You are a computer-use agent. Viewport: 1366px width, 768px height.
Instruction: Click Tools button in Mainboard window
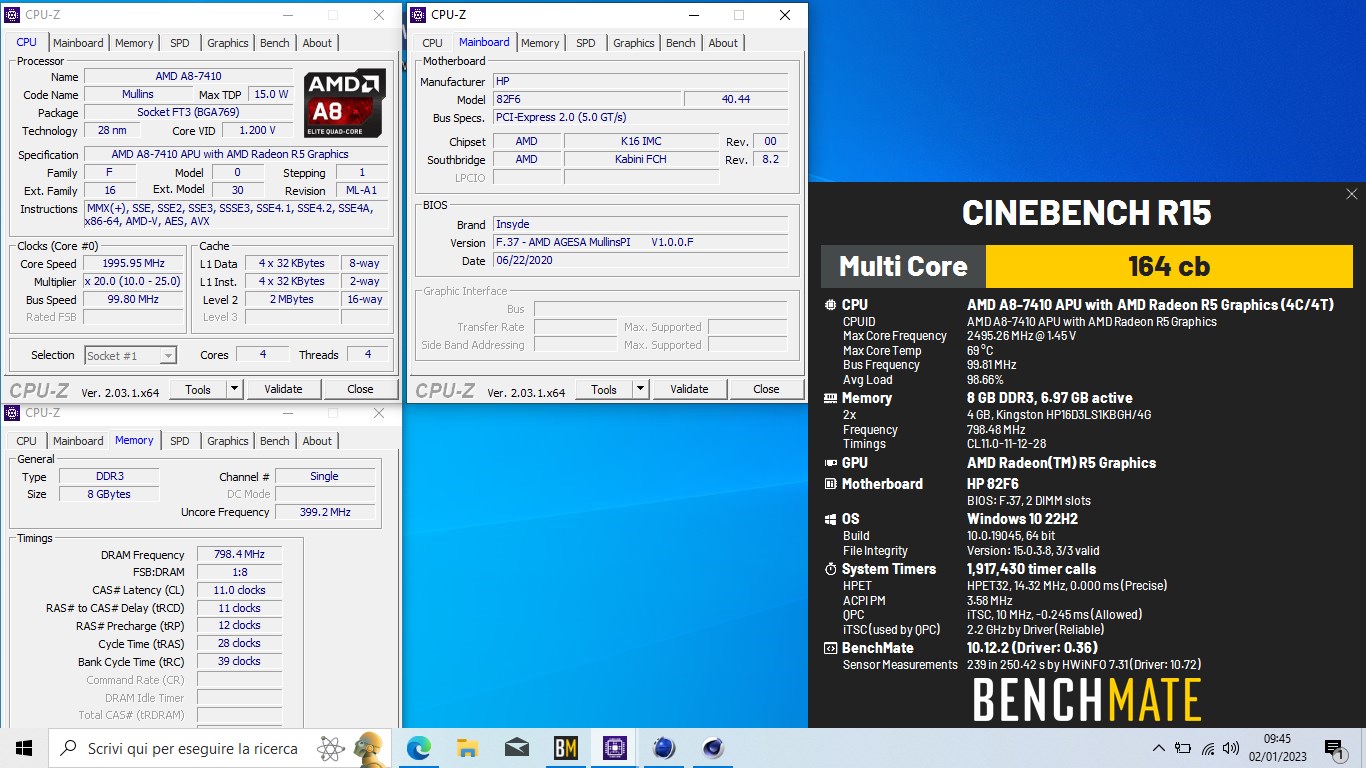pyautogui.click(x=604, y=389)
